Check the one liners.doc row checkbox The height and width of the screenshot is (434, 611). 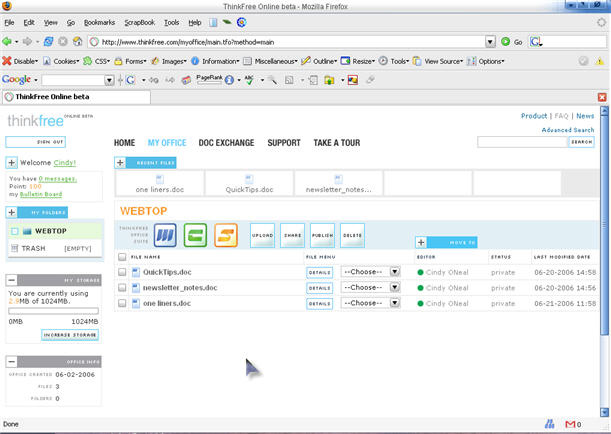click(x=122, y=303)
